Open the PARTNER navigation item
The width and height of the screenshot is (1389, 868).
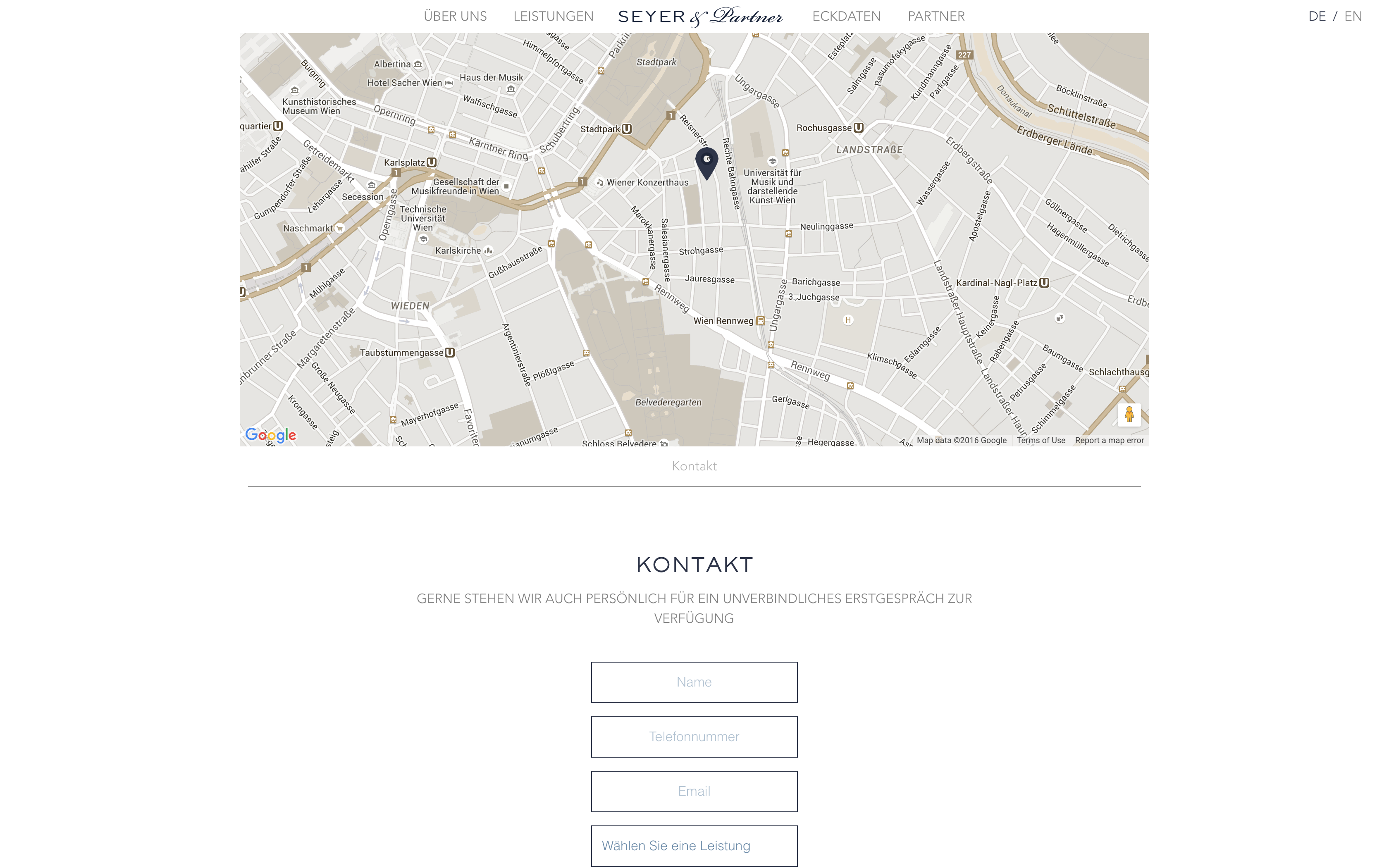936,16
